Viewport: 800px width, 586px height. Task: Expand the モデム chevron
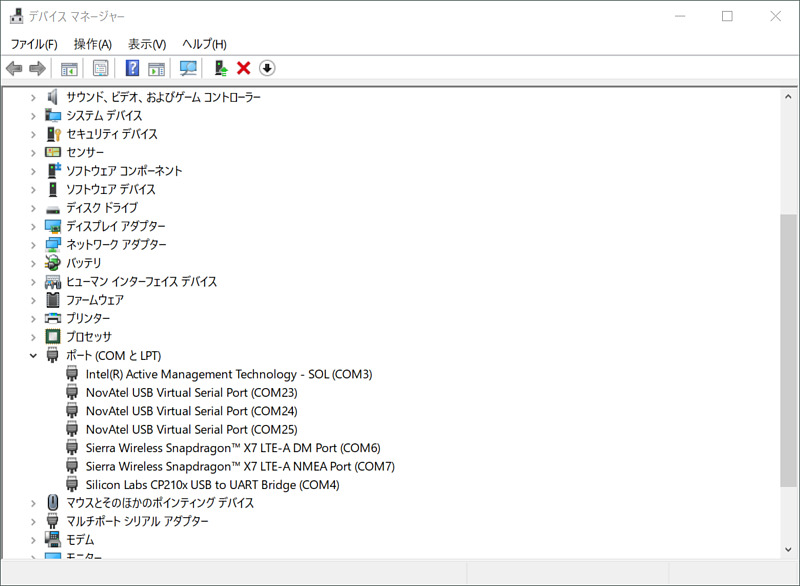point(33,540)
